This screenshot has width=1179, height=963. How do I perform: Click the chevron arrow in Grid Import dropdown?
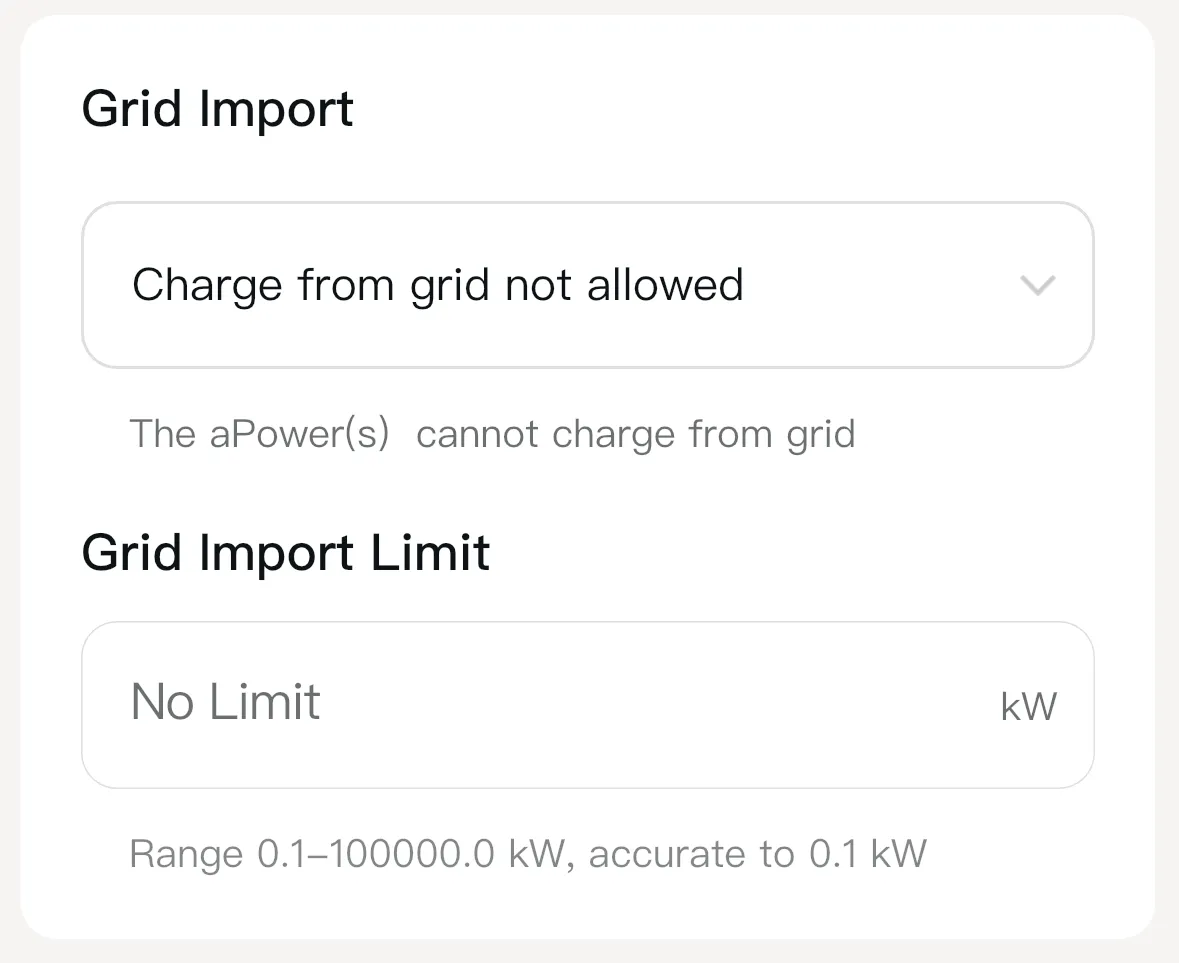pyautogui.click(x=1037, y=286)
